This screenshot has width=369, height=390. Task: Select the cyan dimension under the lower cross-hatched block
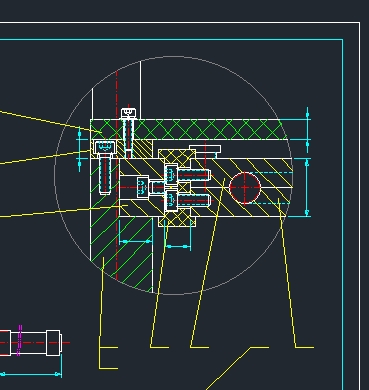click(178, 247)
